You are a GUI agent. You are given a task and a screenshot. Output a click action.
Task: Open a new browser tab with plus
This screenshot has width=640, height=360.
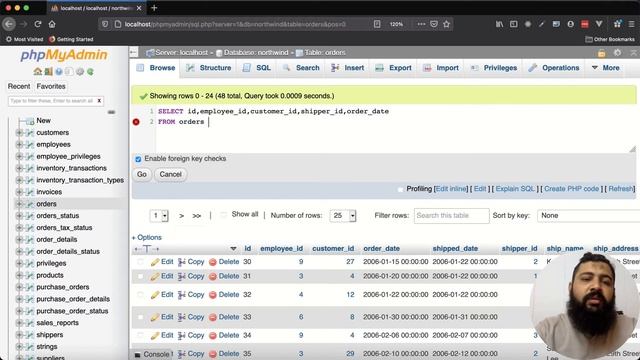154,8
